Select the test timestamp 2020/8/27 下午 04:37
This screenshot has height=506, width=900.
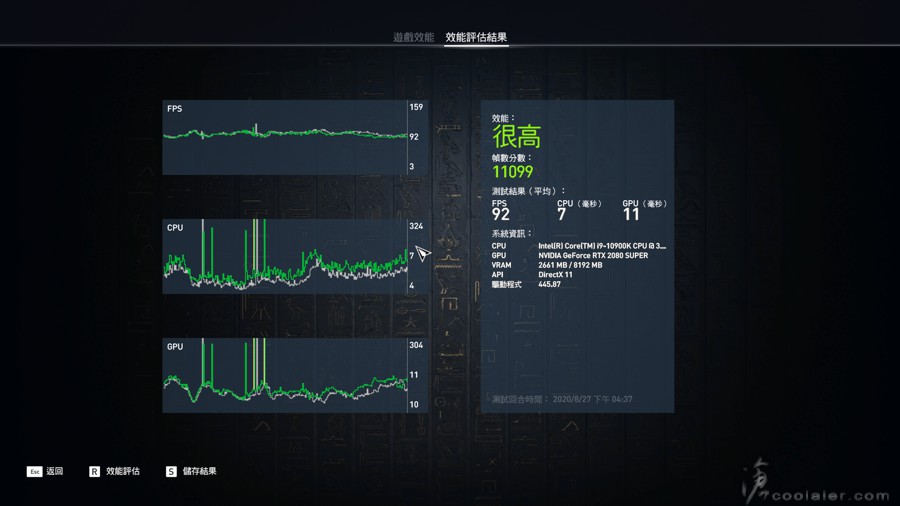click(592, 399)
